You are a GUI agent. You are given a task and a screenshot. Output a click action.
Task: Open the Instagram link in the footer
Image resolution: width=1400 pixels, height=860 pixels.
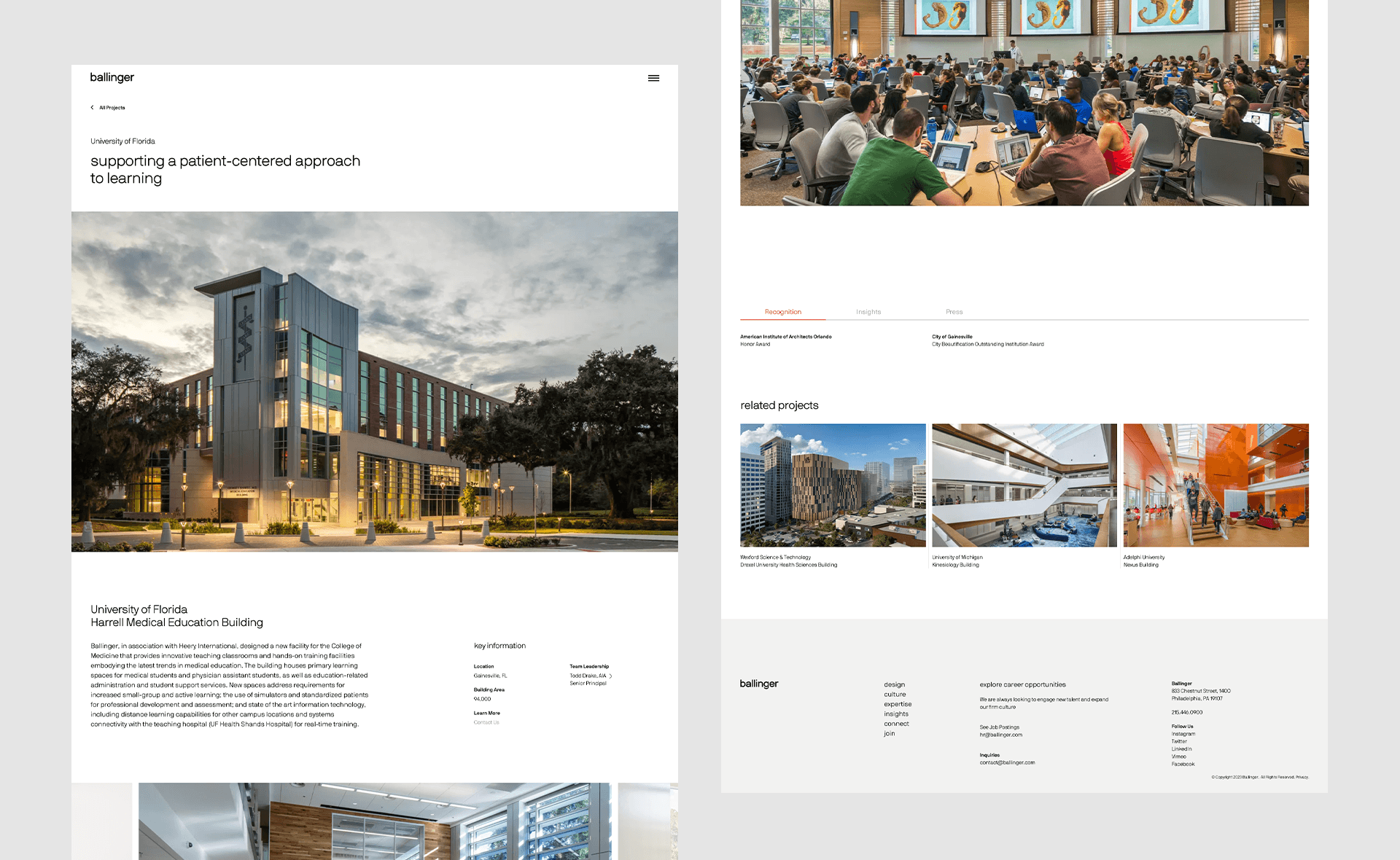[1183, 734]
